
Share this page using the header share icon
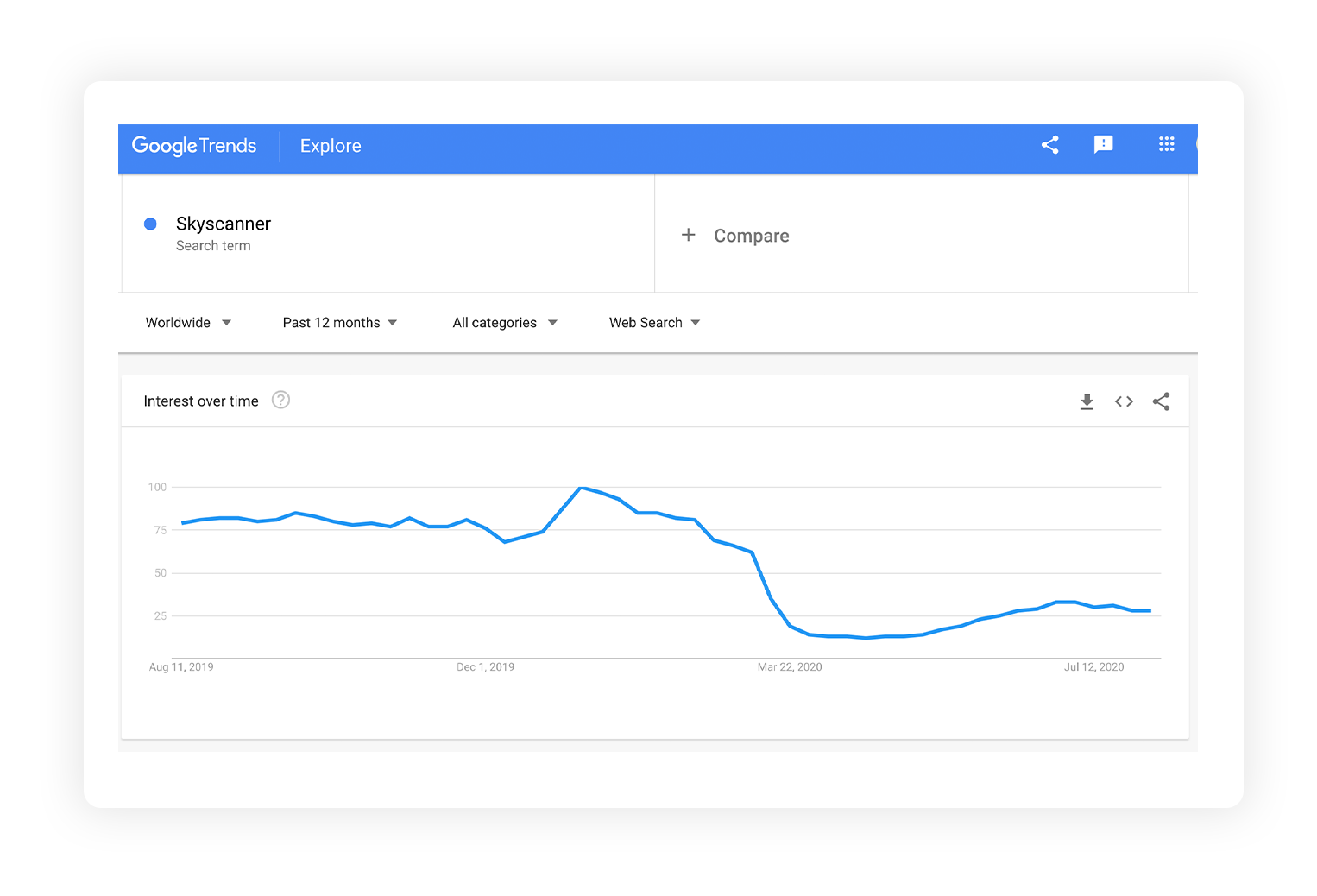click(x=1049, y=145)
